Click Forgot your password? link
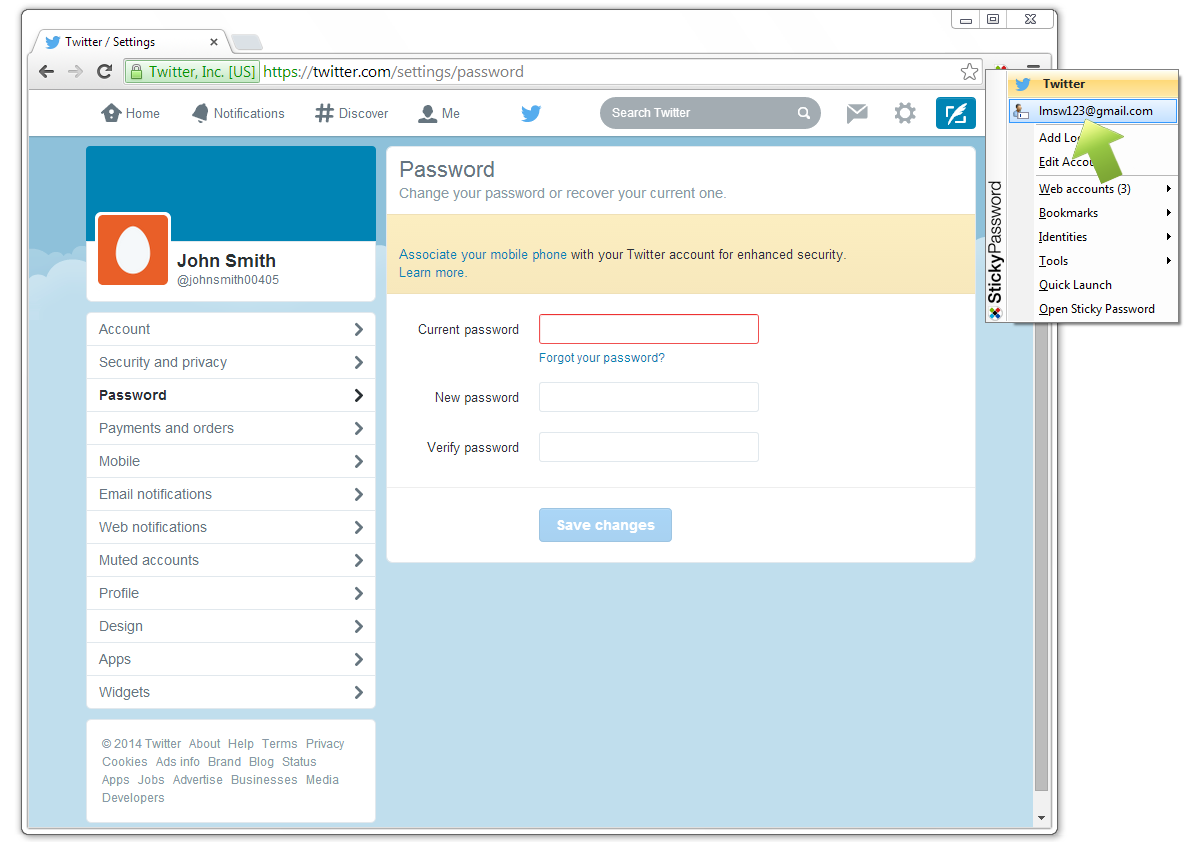1190x842 pixels. tap(602, 358)
